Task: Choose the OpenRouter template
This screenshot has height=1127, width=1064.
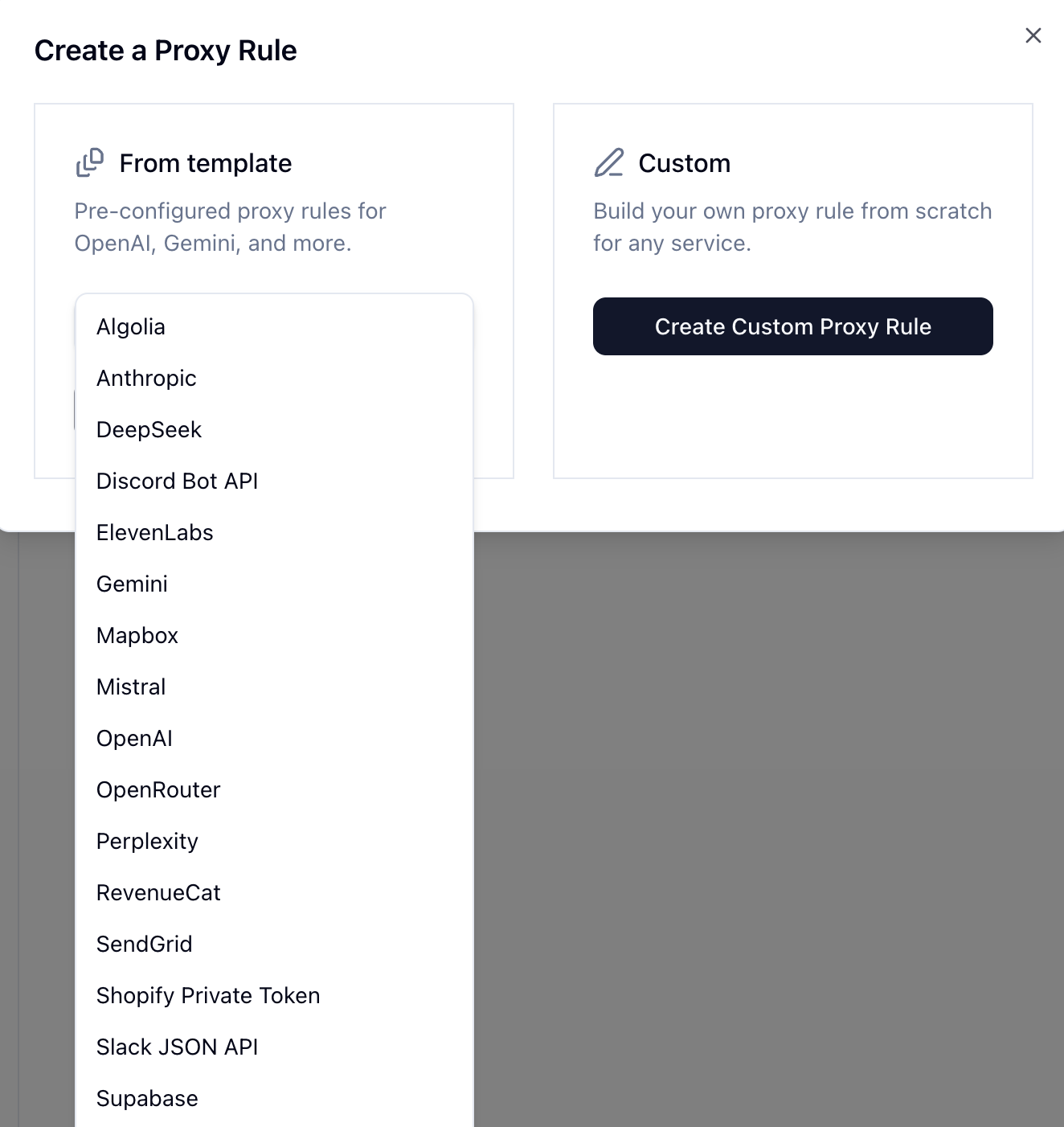Action: click(158, 790)
